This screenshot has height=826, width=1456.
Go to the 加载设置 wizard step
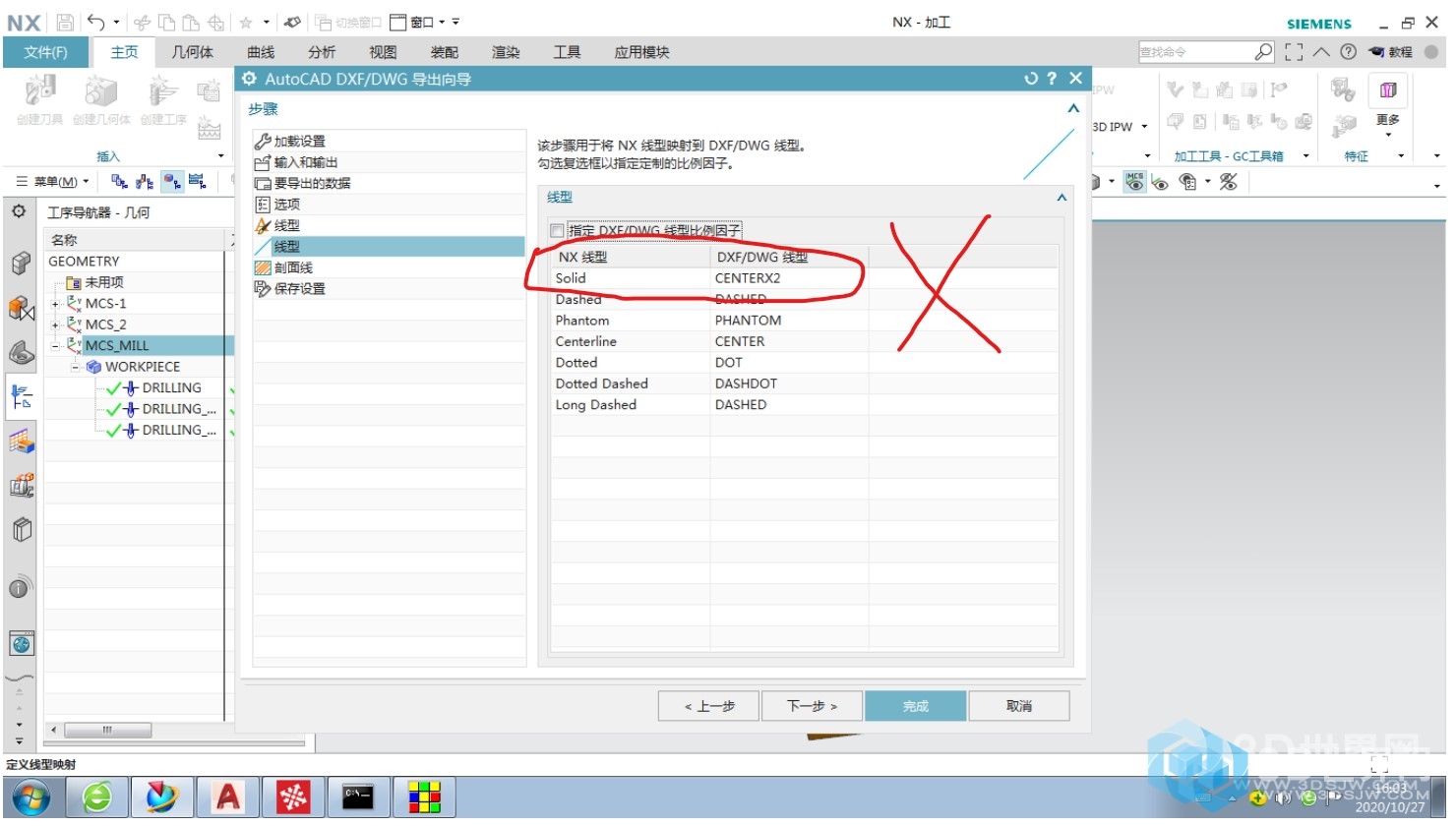[x=389, y=142]
